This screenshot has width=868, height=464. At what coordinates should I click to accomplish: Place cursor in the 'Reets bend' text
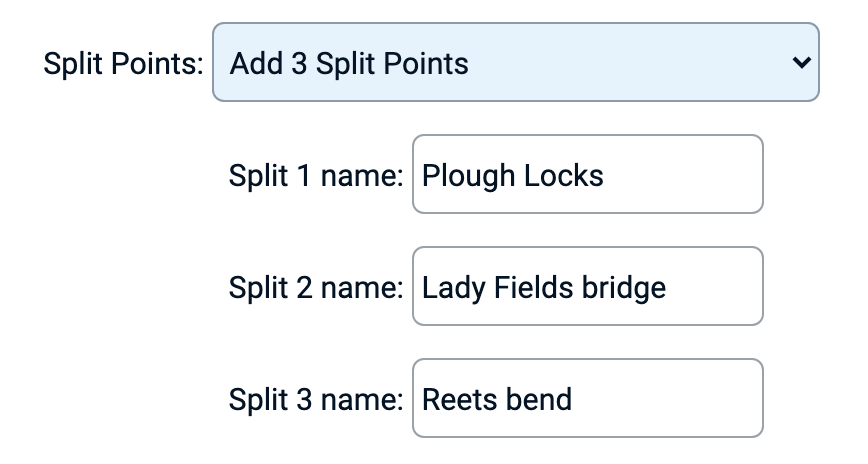tap(497, 400)
